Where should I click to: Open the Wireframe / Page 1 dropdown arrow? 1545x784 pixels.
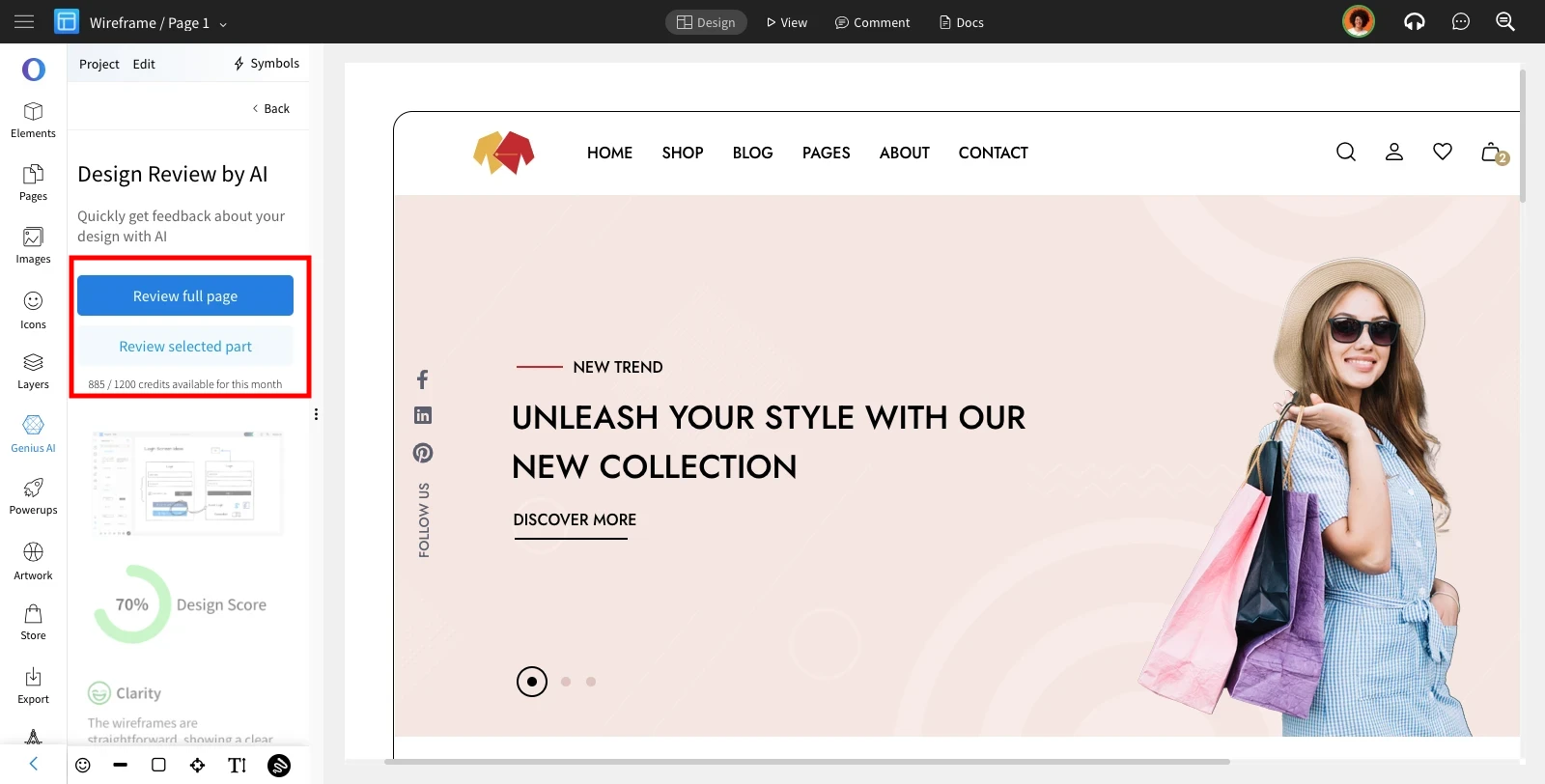[223, 24]
